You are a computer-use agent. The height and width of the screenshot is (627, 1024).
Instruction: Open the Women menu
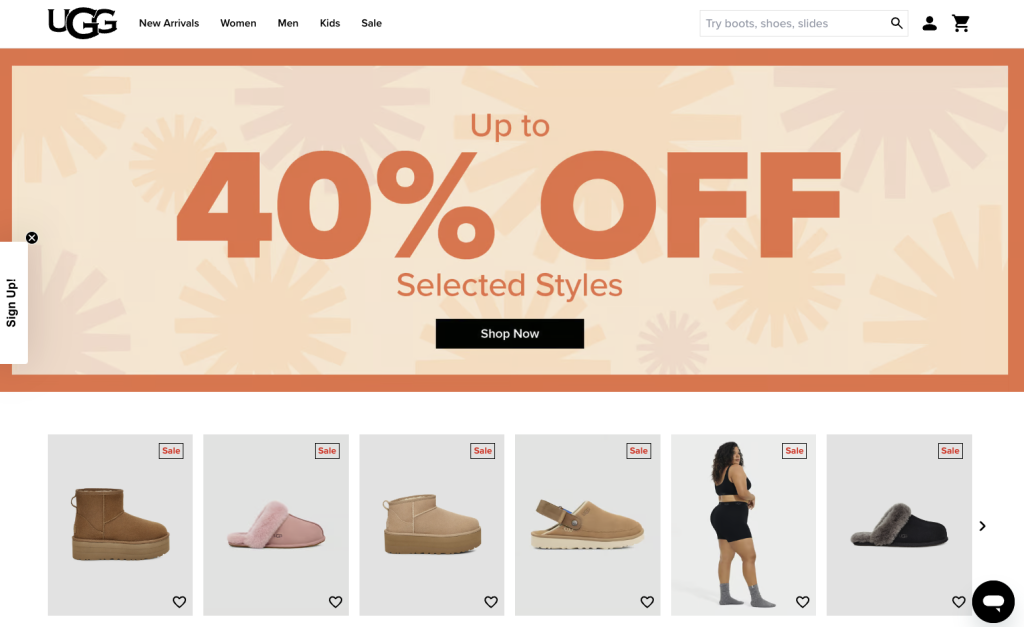[x=238, y=24]
